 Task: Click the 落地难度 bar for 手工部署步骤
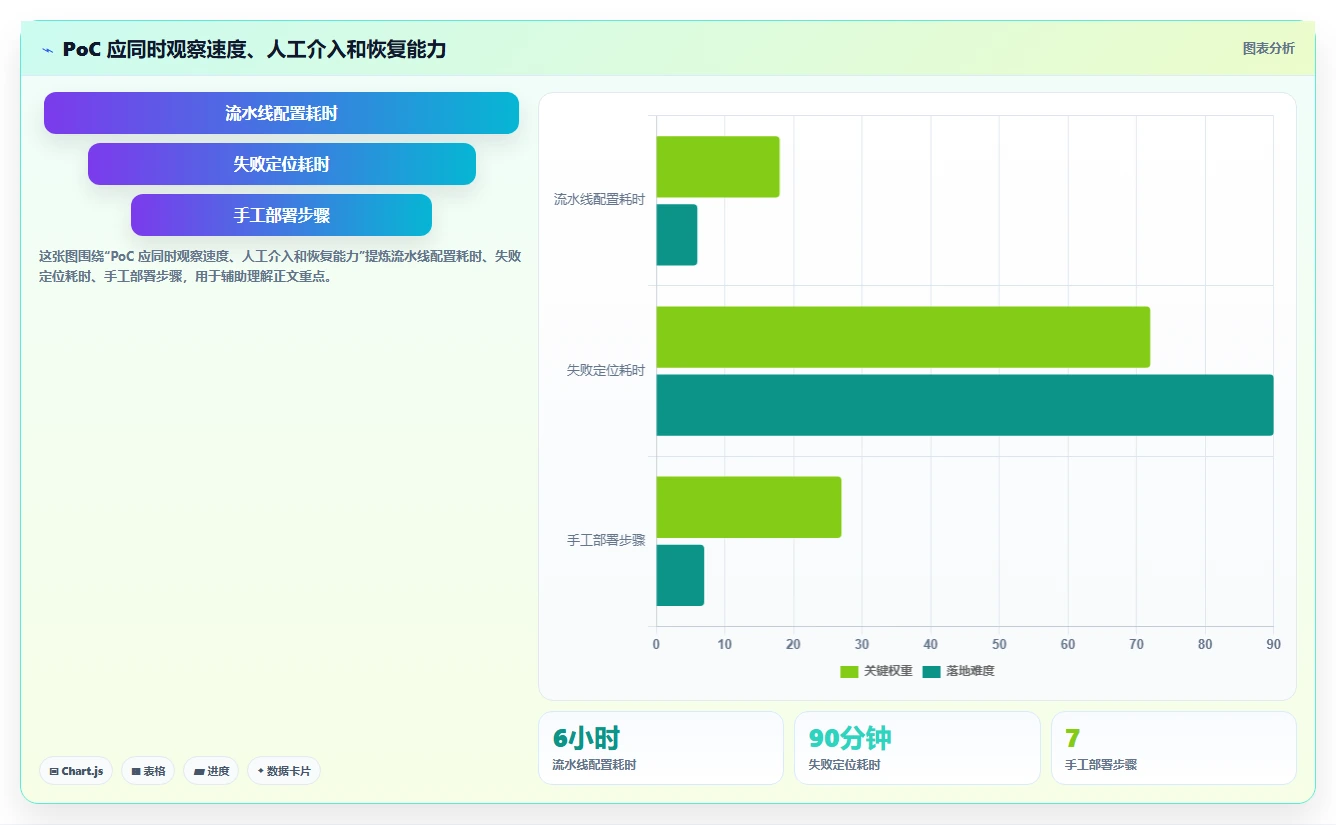(x=680, y=575)
